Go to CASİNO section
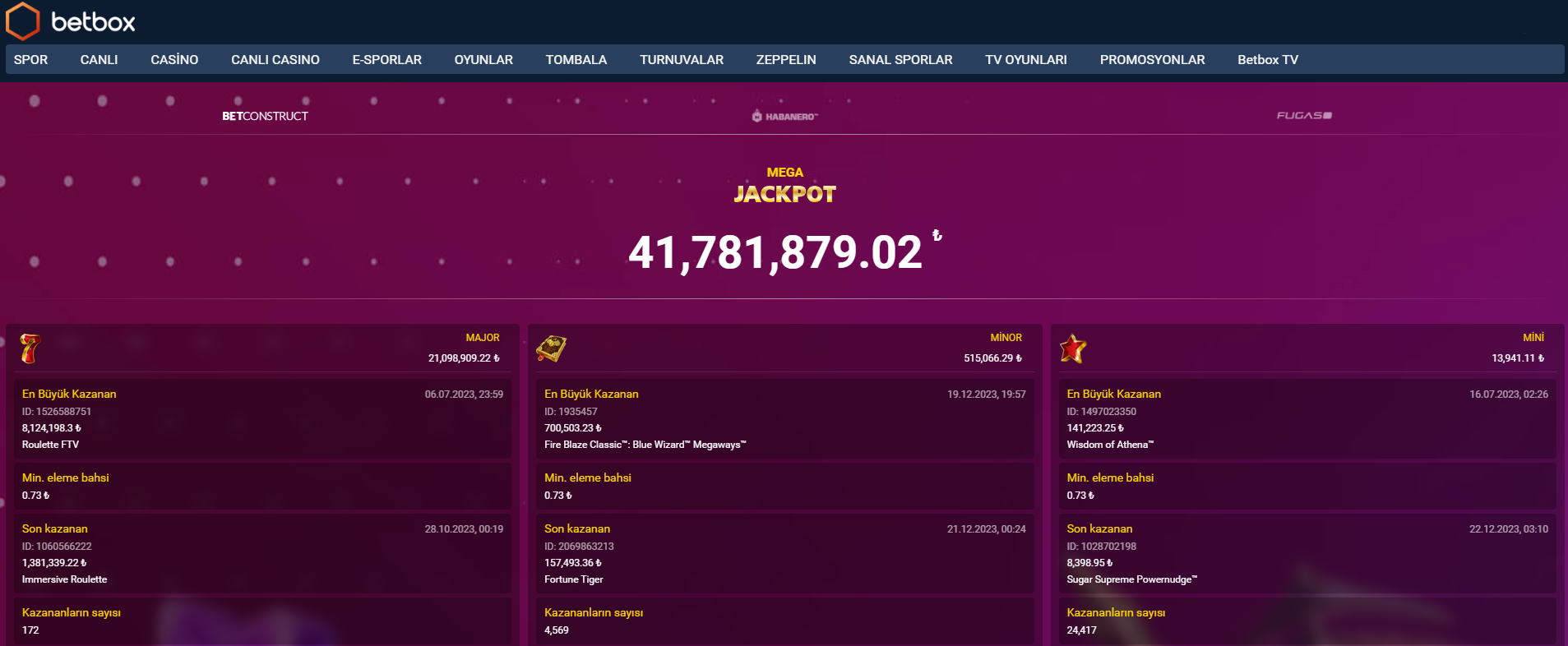The width and height of the screenshot is (1568, 646). 174,59
